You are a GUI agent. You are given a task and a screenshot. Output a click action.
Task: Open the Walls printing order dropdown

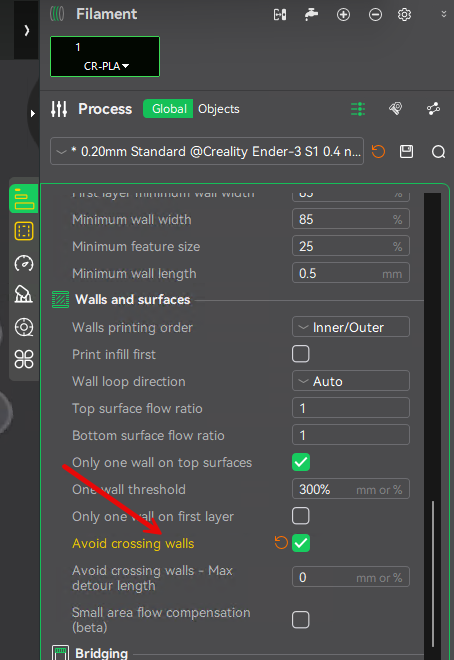pyautogui.click(x=351, y=327)
